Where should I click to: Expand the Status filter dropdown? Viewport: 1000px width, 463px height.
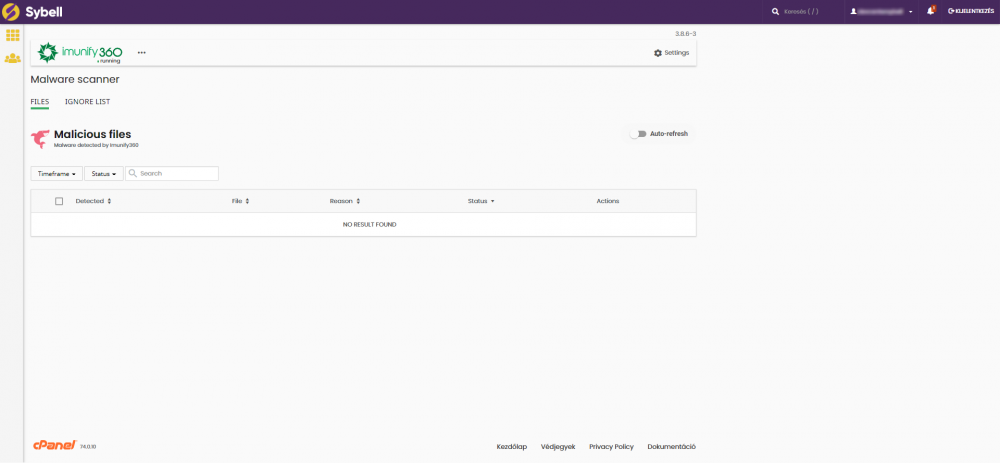point(104,173)
